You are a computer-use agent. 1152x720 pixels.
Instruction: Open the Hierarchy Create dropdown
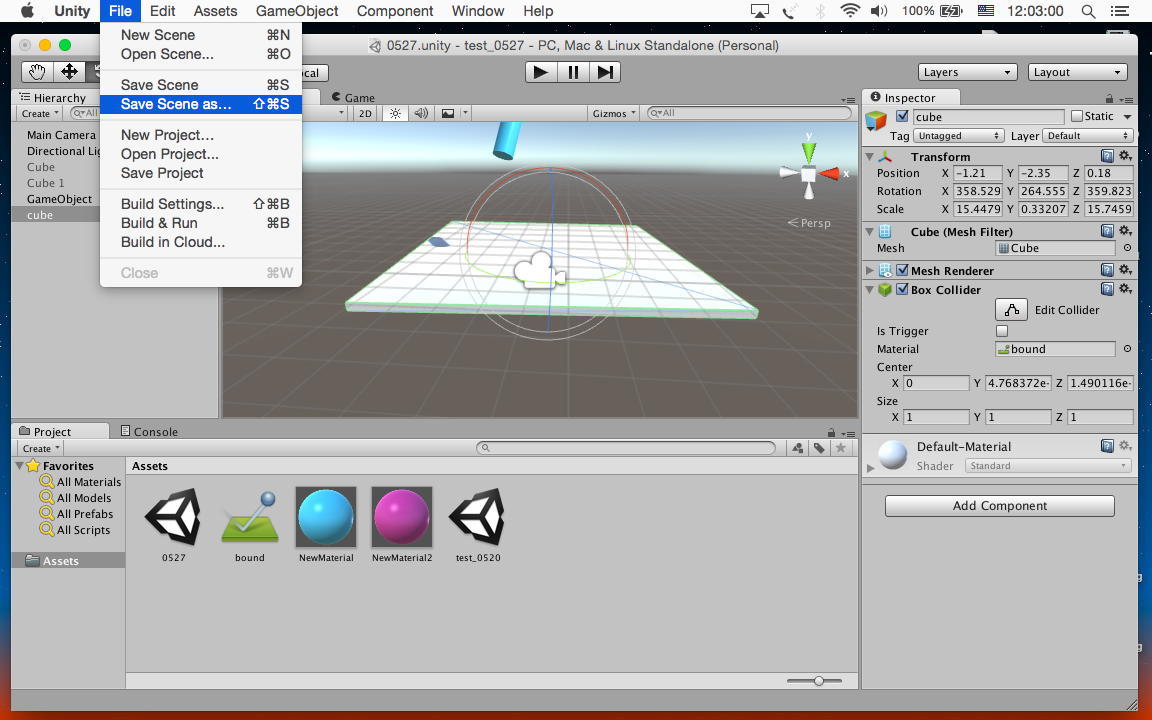[x=40, y=113]
